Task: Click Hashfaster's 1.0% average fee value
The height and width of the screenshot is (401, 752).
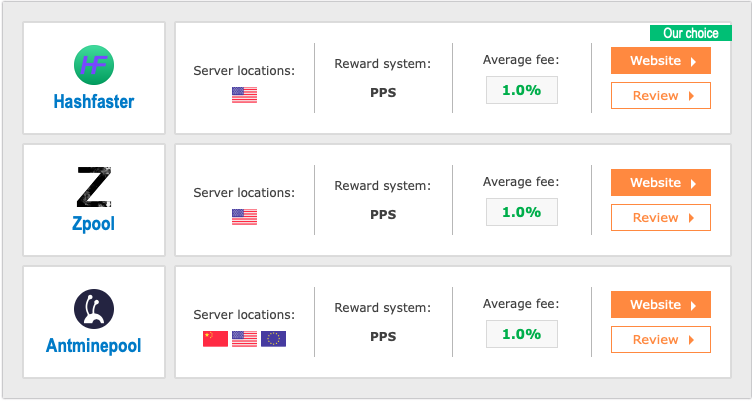Action: [522, 90]
